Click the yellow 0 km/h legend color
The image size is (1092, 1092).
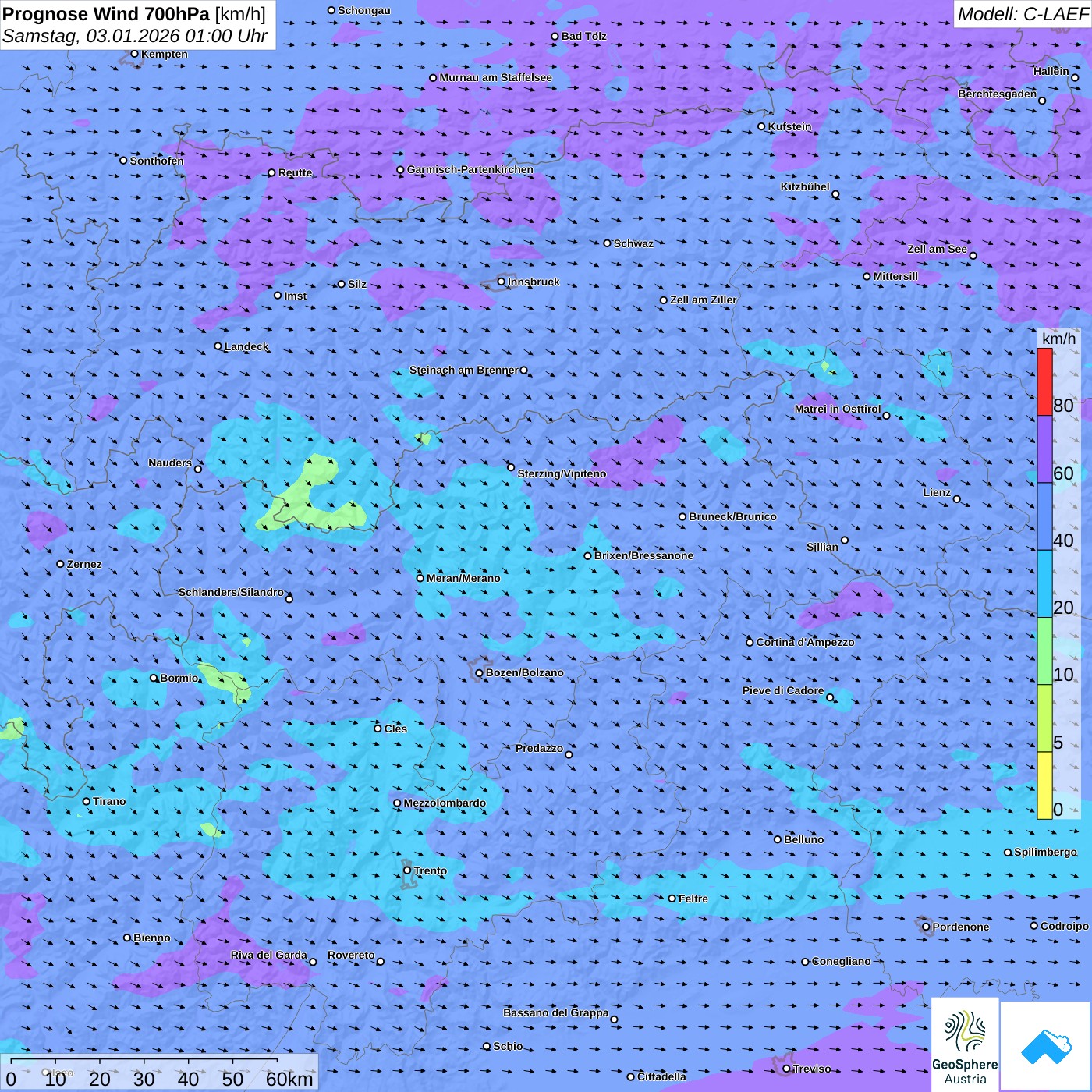click(x=1044, y=785)
